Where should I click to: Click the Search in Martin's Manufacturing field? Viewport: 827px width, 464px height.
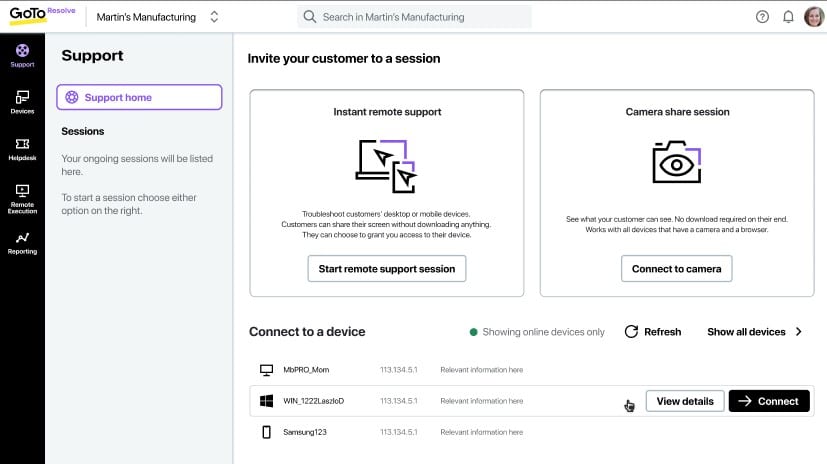[x=414, y=17]
